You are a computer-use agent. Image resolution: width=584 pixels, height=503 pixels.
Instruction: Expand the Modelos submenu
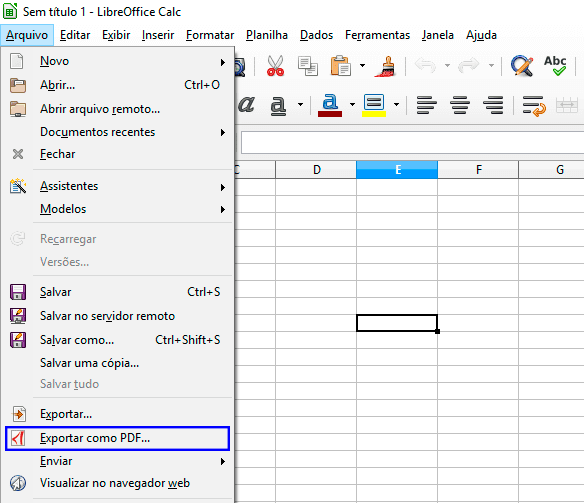pyautogui.click(x=118, y=209)
